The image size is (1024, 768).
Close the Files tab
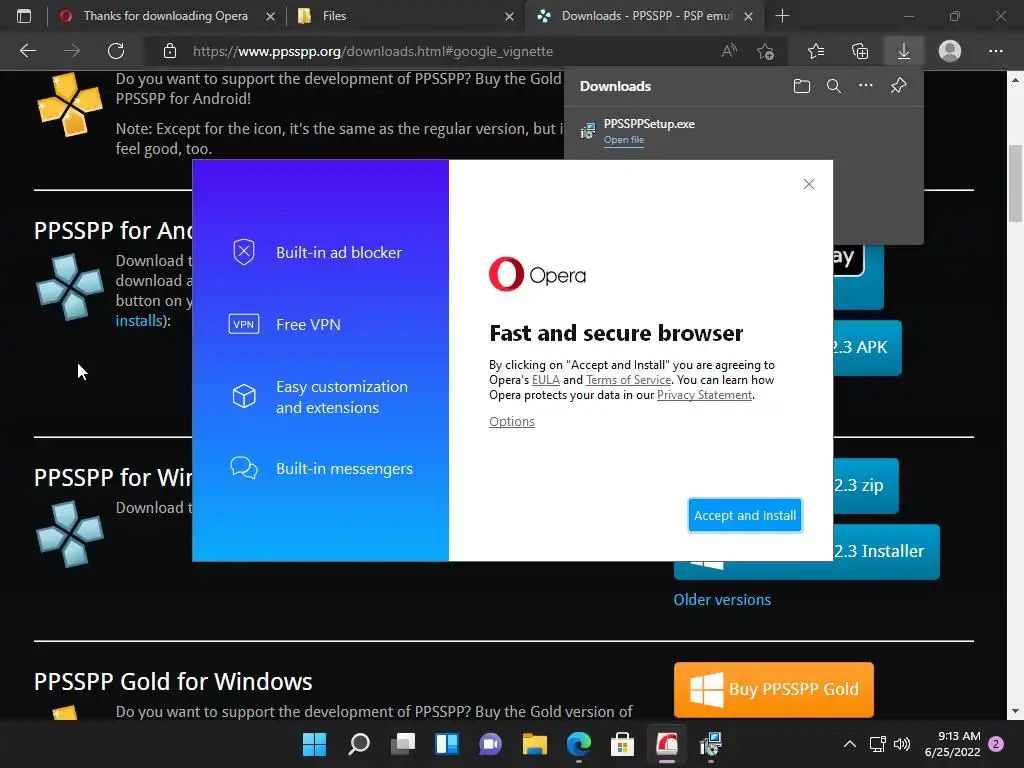tap(509, 16)
